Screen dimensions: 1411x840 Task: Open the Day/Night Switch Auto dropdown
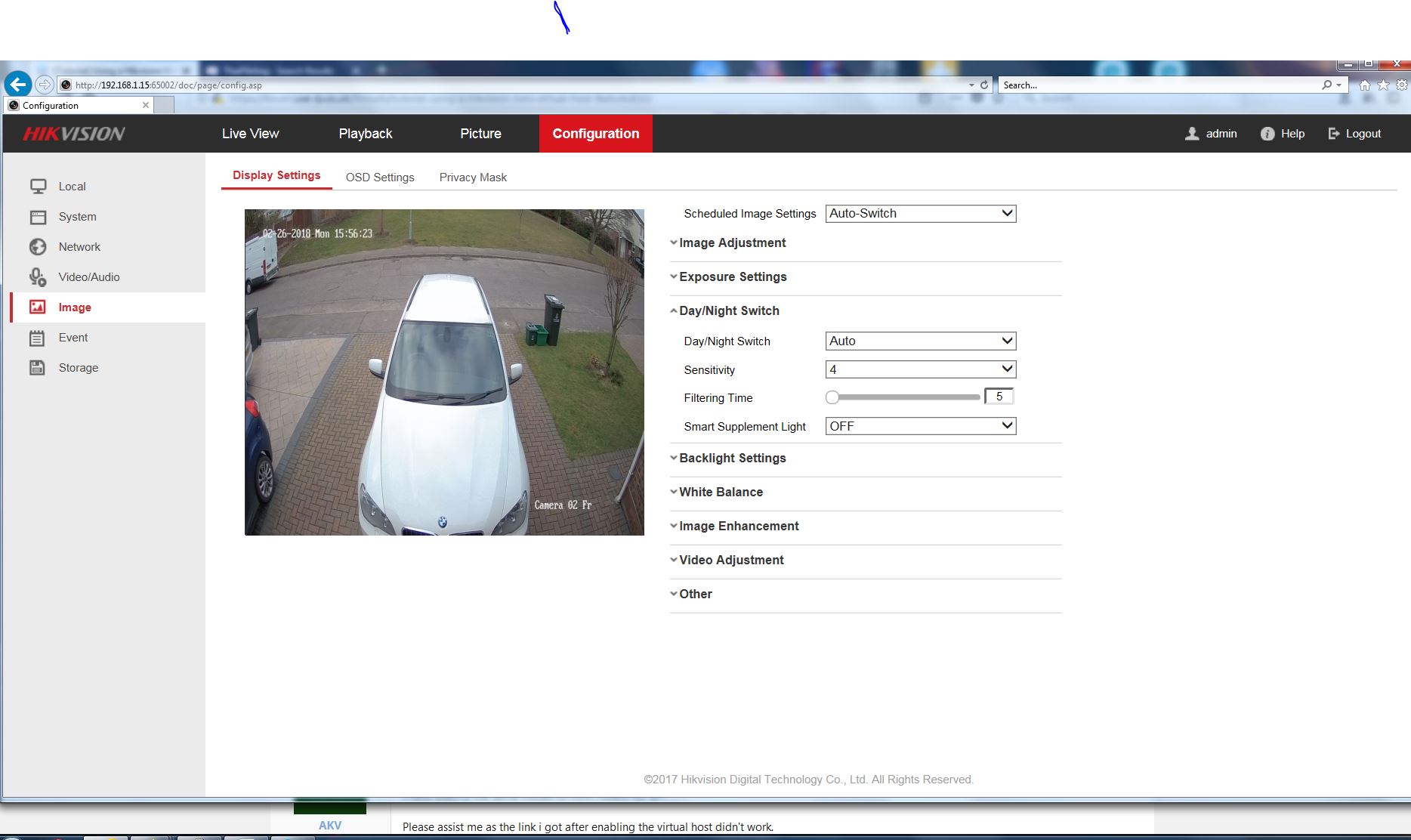pos(920,341)
